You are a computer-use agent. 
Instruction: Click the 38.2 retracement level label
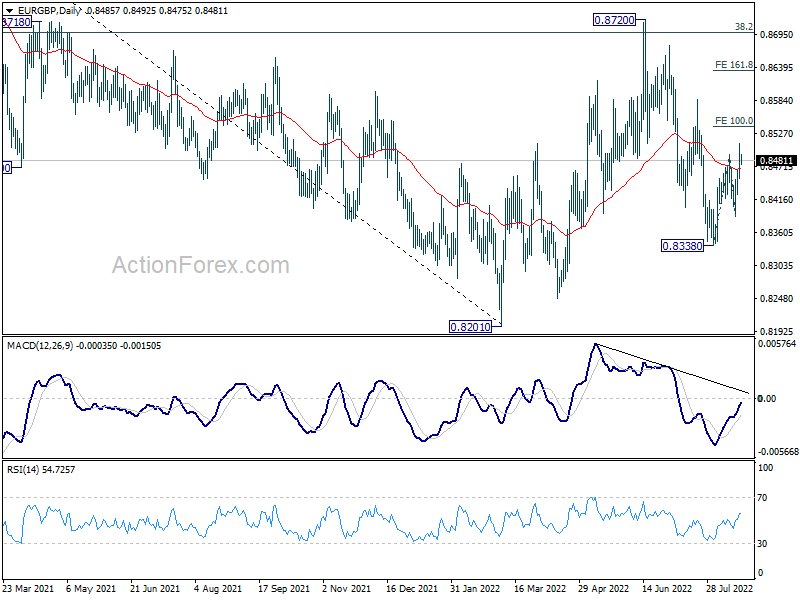(744, 27)
